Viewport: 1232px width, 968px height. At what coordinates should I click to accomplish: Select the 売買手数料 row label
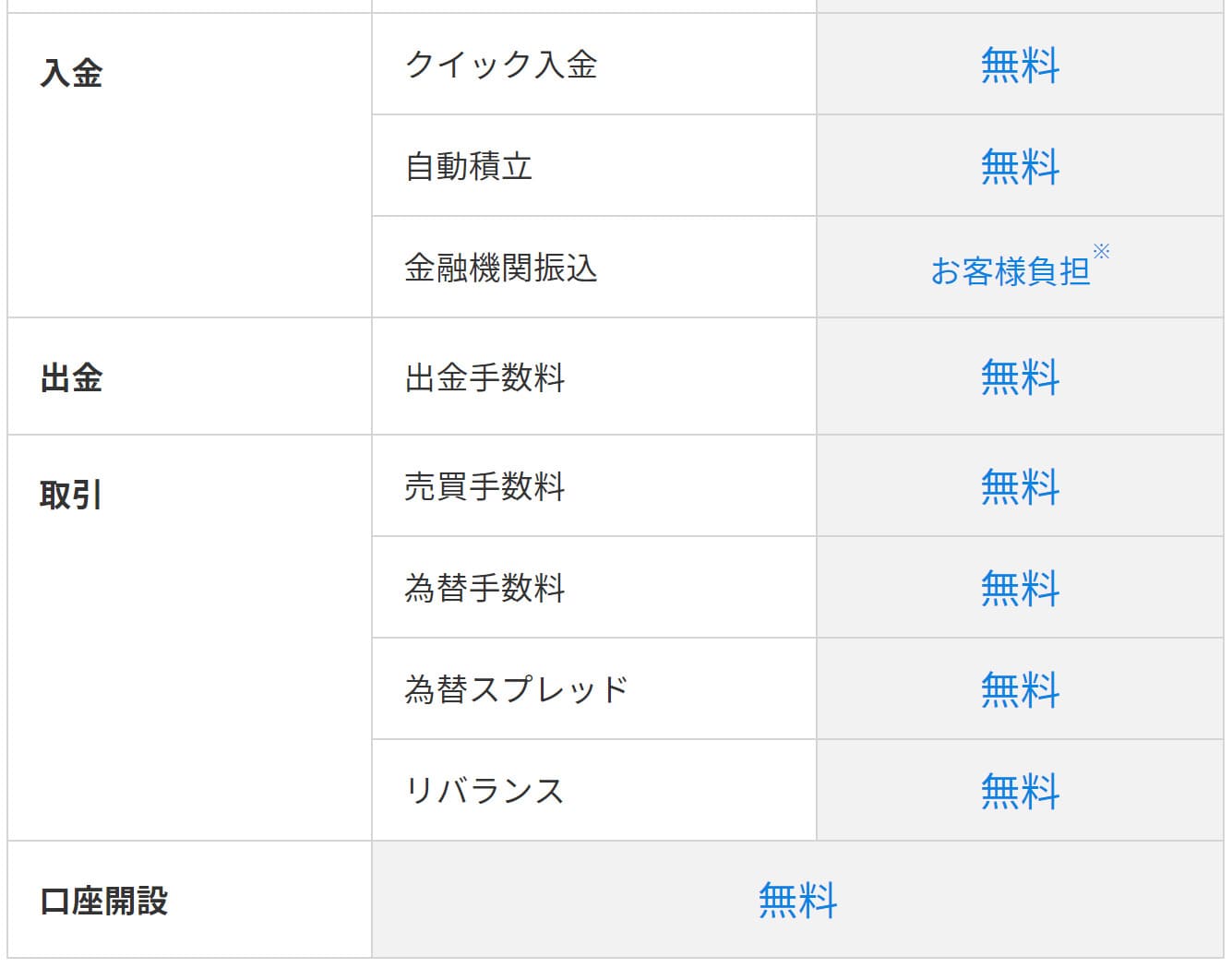click(x=484, y=485)
